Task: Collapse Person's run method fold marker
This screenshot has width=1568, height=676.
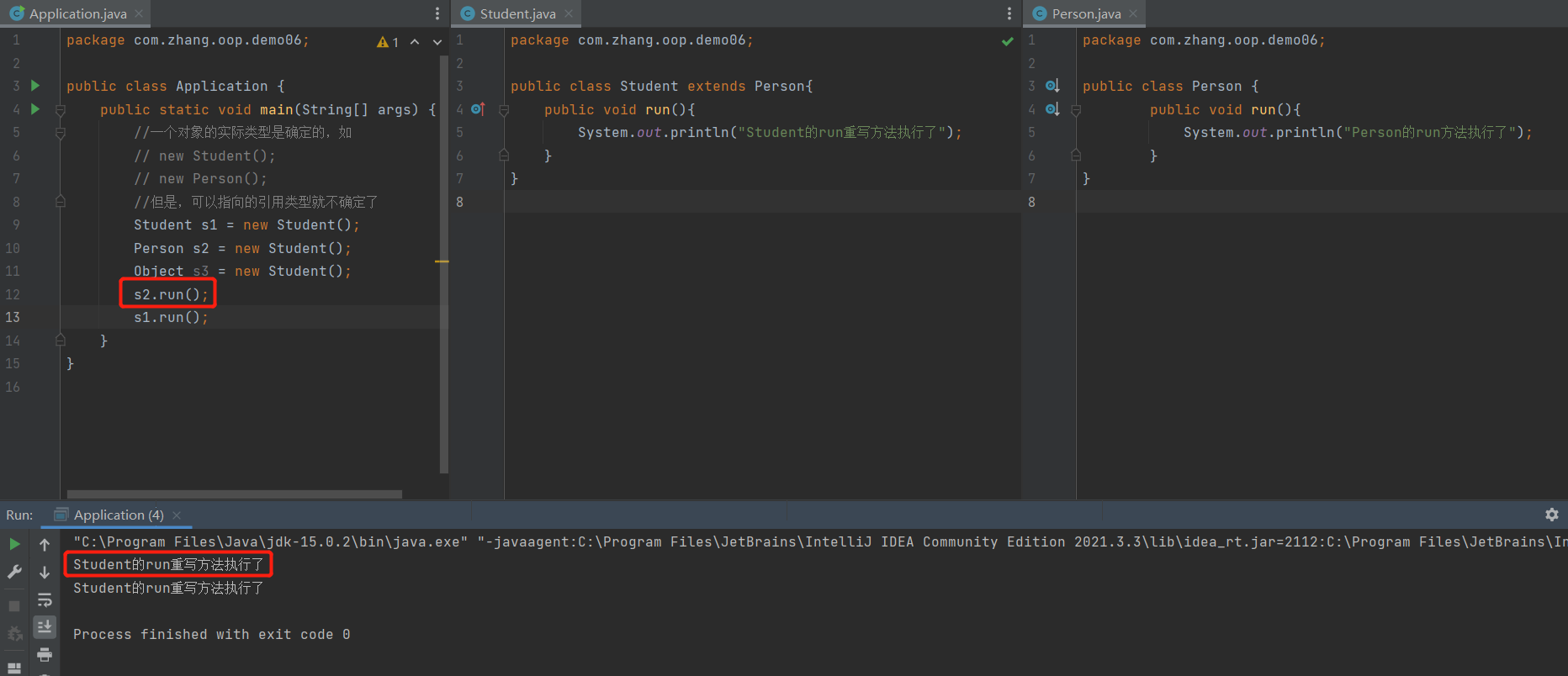Action: tap(1076, 109)
